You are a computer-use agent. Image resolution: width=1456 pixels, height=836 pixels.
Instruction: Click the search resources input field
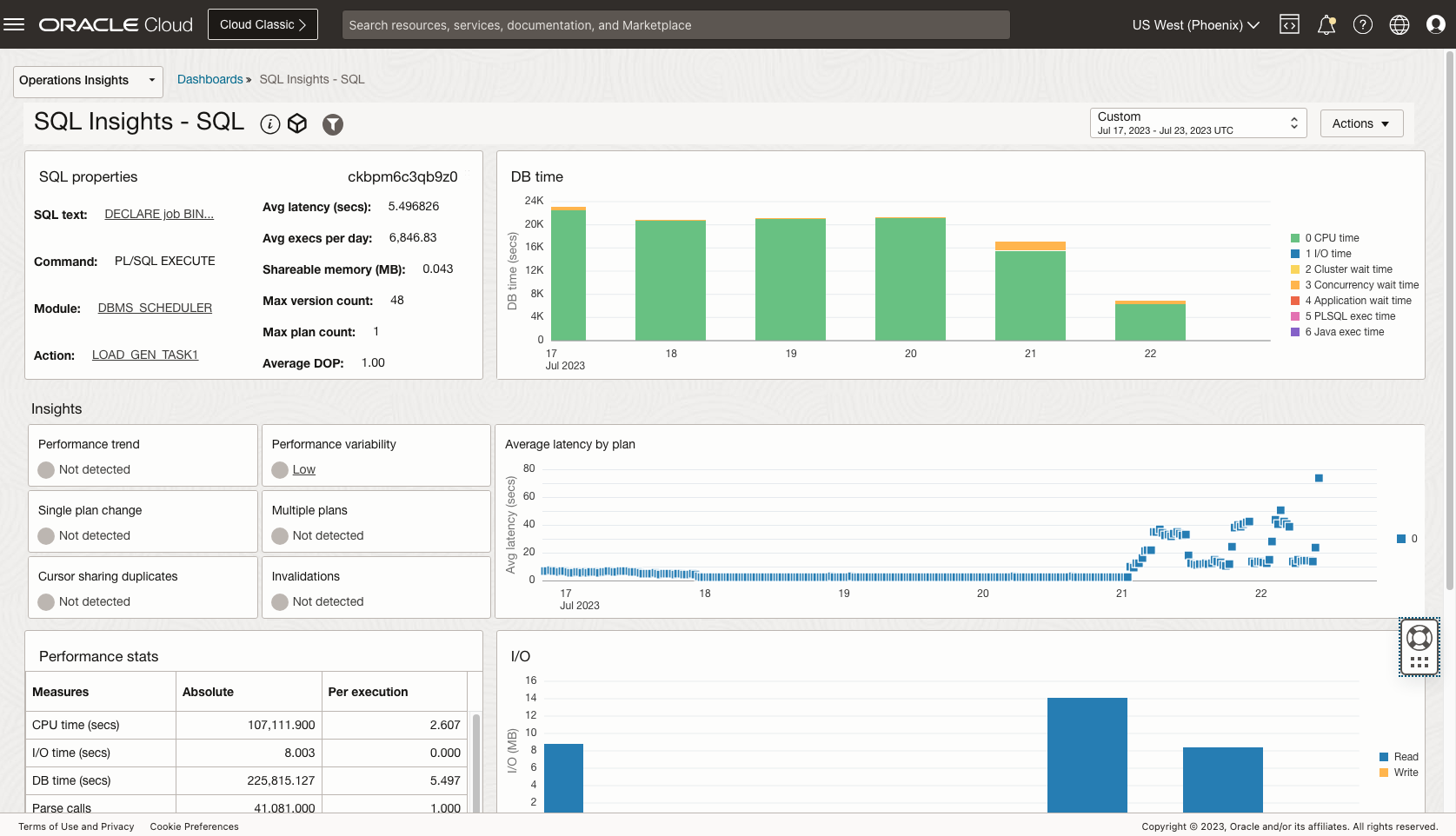(675, 25)
